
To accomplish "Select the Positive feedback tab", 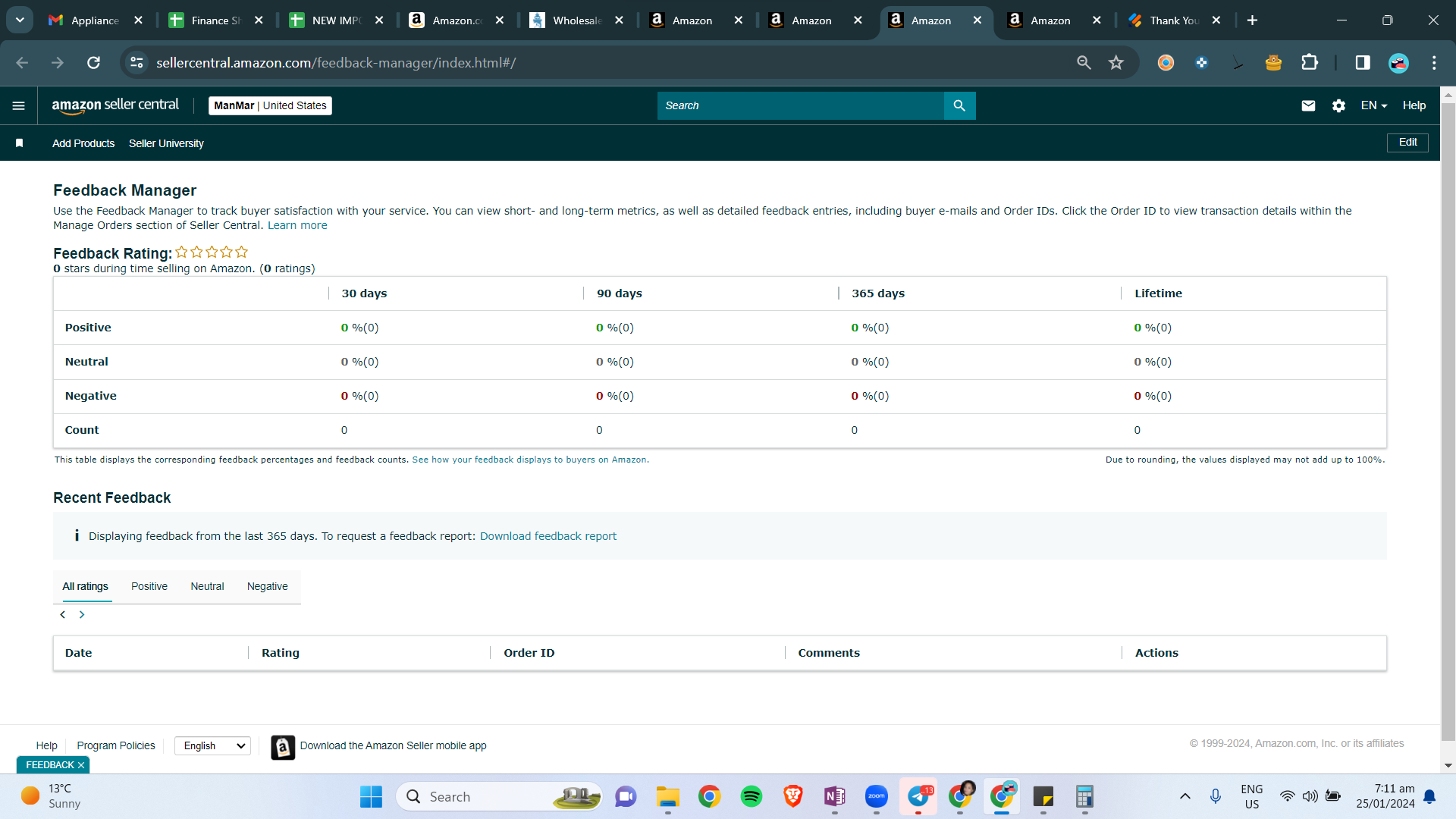I will (x=149, y=586).
